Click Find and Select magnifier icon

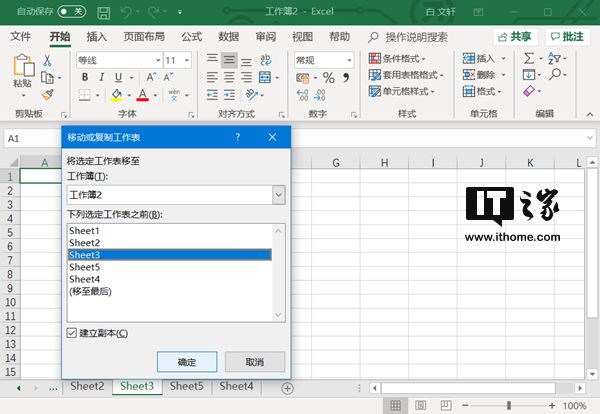[x=555, y=74]
